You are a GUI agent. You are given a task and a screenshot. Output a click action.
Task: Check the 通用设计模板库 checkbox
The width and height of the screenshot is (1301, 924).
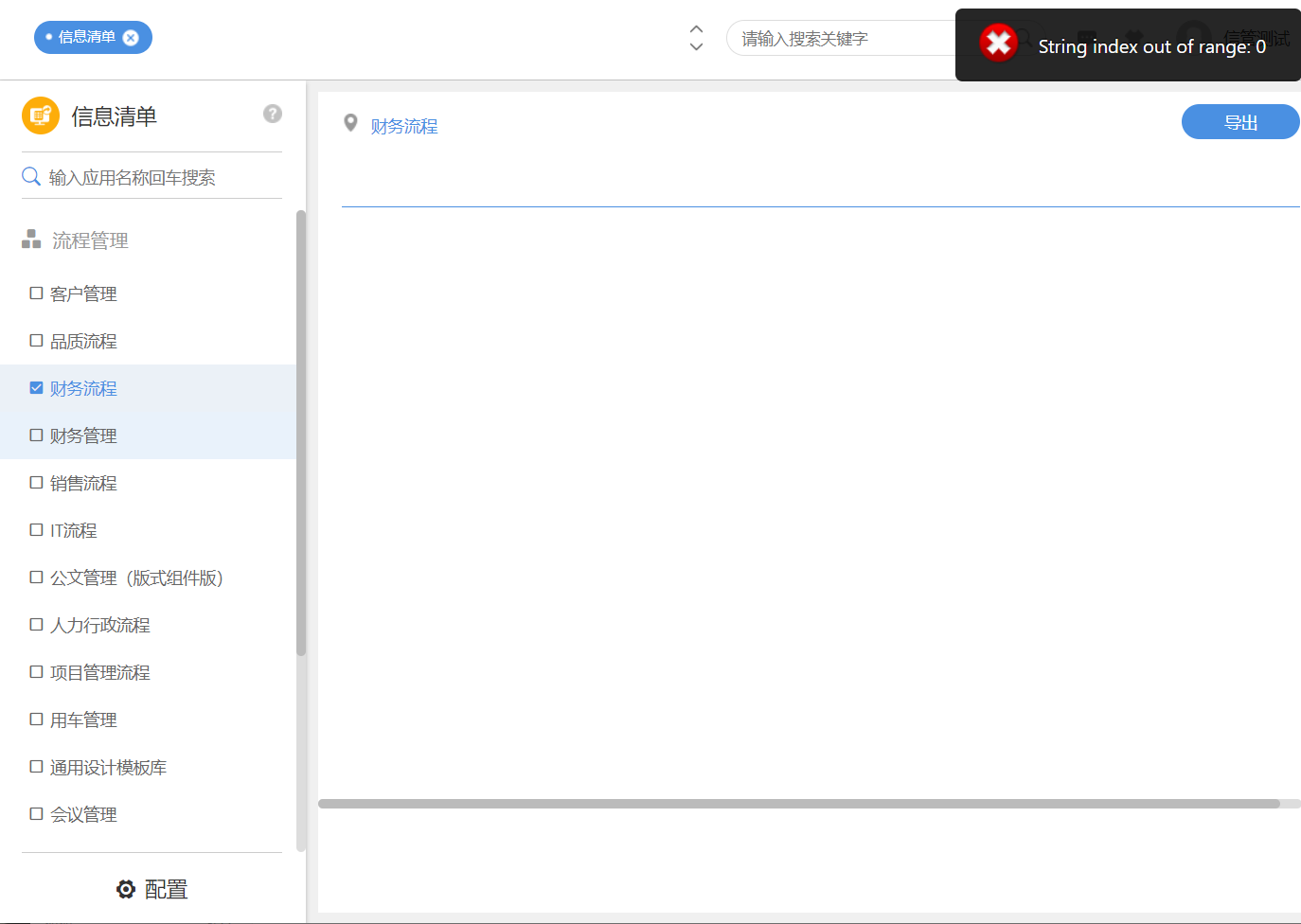click(x=36, y=767)
